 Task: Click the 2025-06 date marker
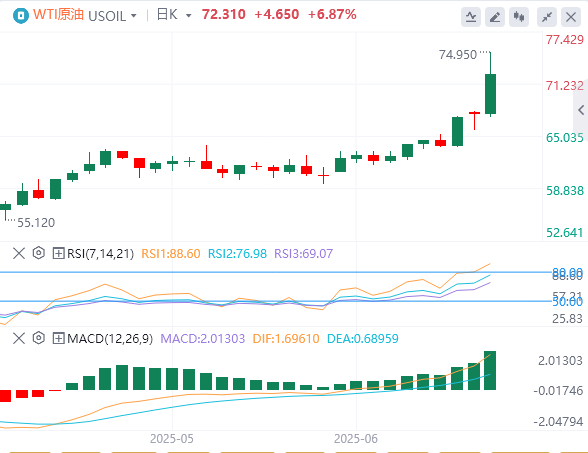pyautogui.click(x=356, y=439)
